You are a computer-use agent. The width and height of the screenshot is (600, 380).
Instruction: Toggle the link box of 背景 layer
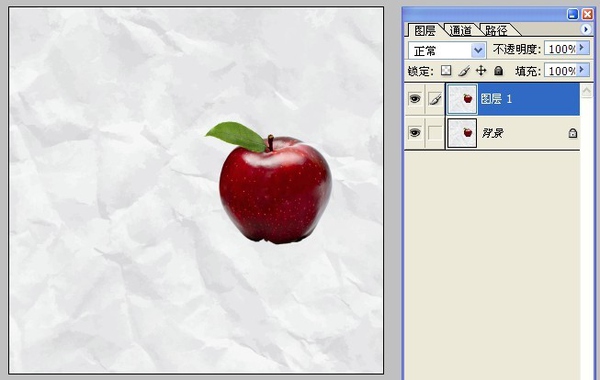pyautogui.click(x=435, y=133)
